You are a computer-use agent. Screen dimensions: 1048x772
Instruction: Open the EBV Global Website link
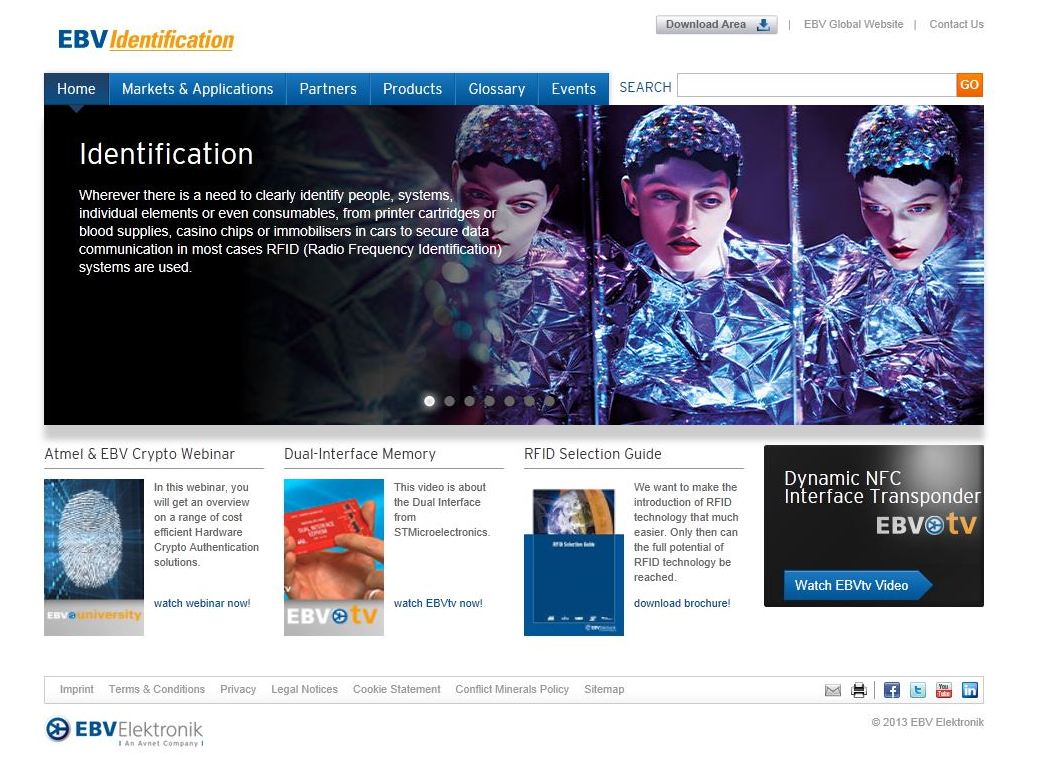pyautogui.click(x=854, y=24)
